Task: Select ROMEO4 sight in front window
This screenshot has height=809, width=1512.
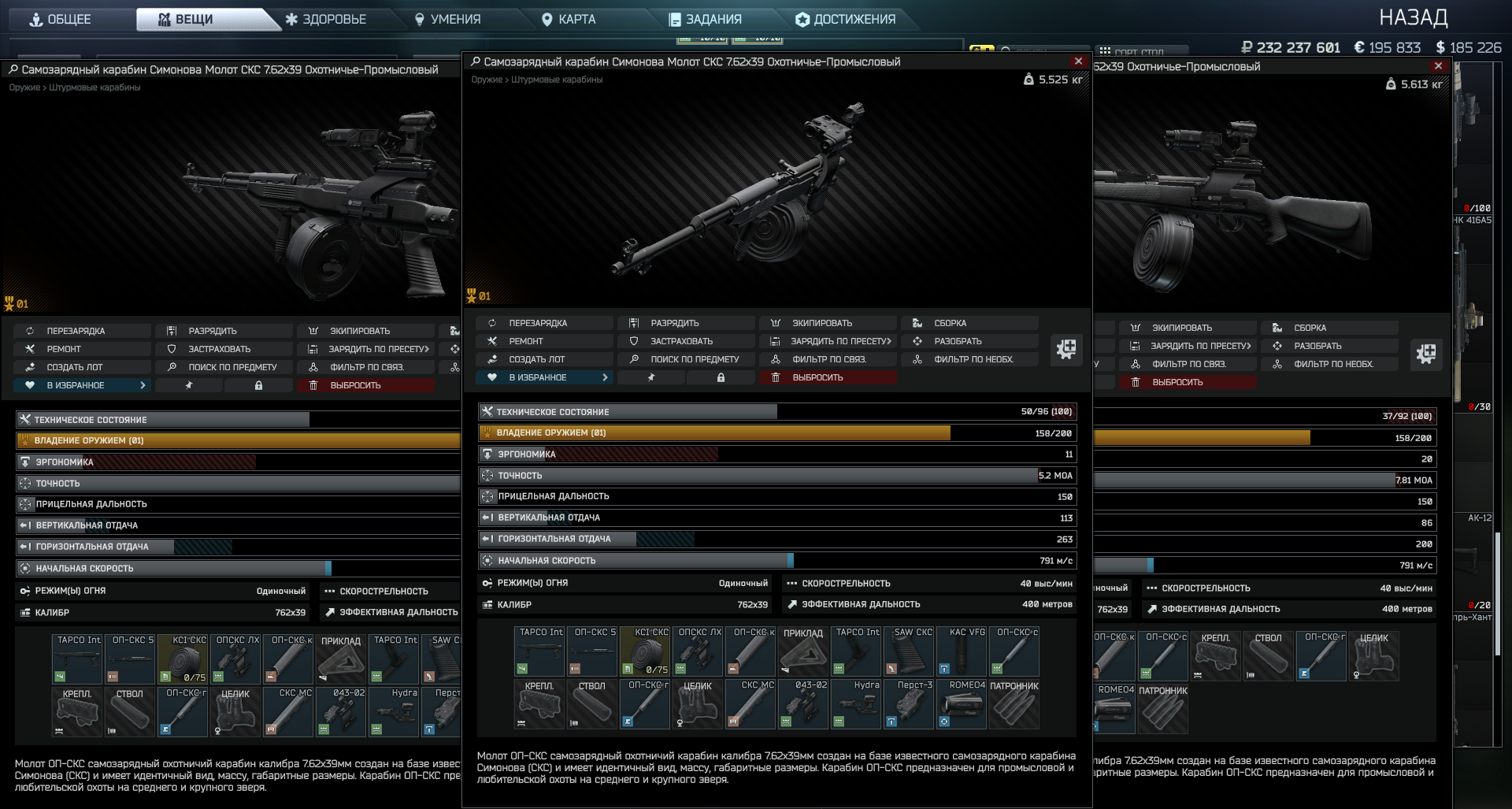Action: 961,704
